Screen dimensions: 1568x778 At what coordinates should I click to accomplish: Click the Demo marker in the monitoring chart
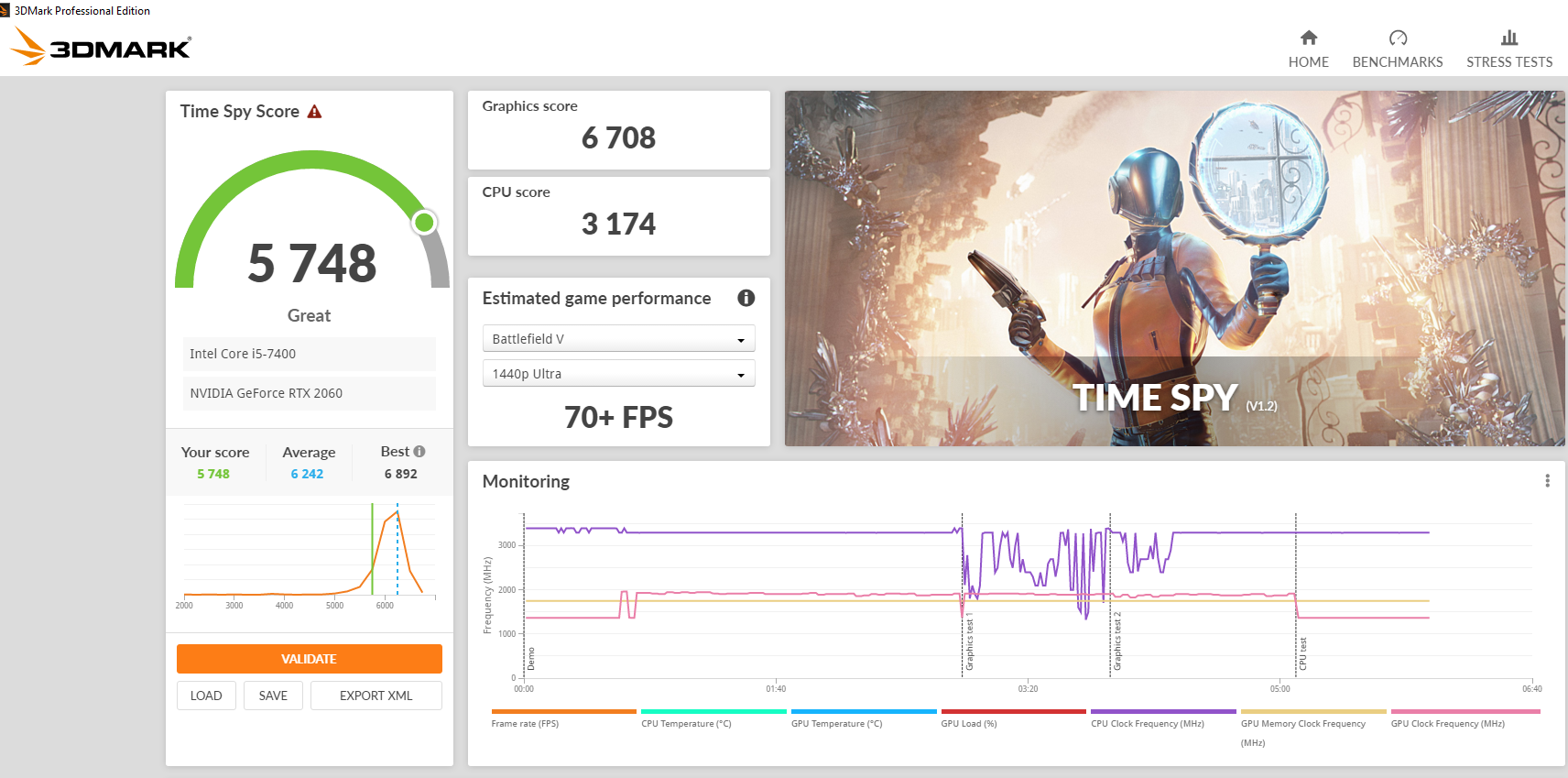click(x=530, y=659)
